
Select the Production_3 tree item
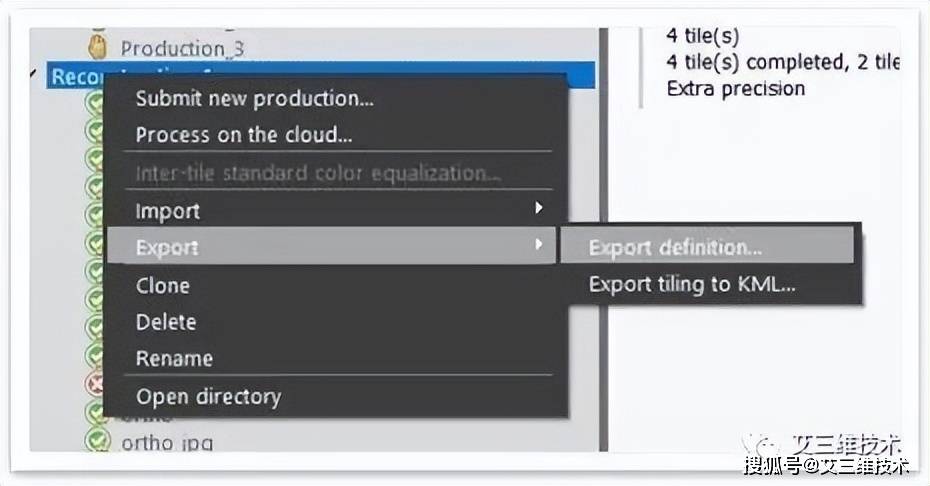click(182, 48)
